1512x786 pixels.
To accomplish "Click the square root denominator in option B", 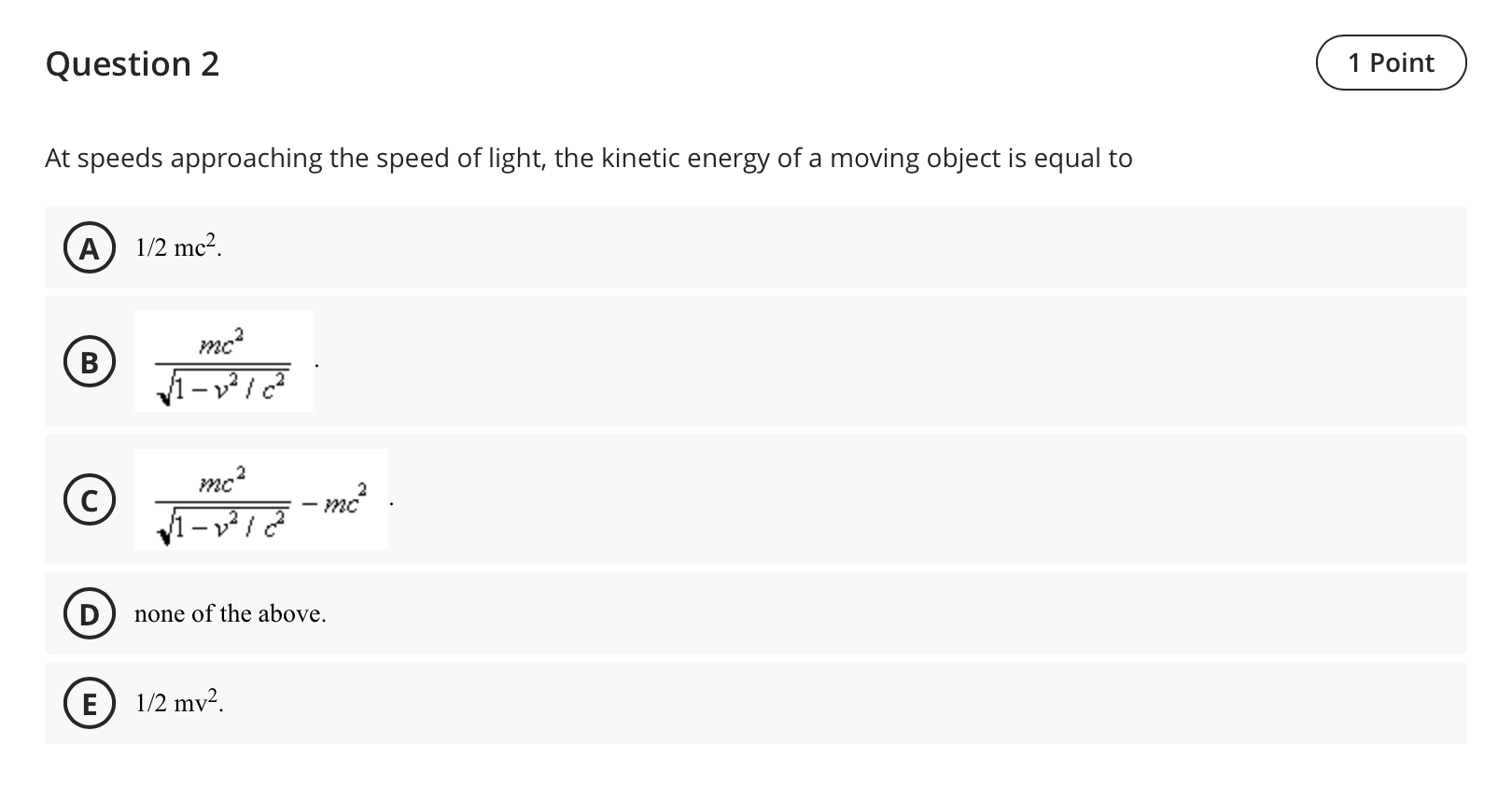I will pyautogui.click(x=224, y=385).
